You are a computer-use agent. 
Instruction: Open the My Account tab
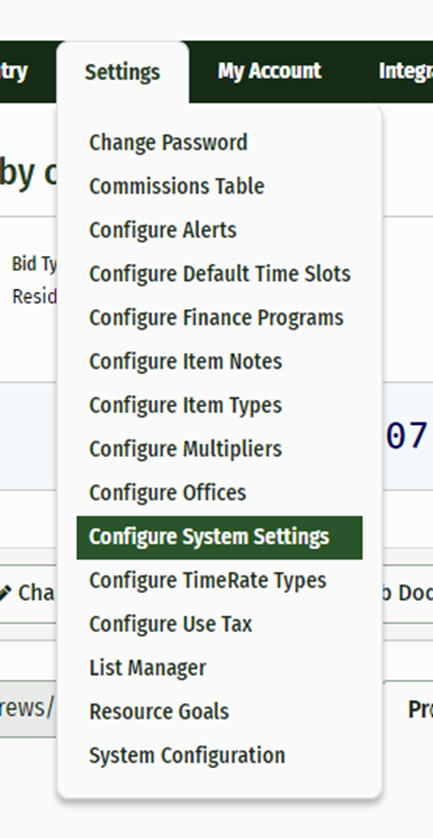click(x=269, y=71)
